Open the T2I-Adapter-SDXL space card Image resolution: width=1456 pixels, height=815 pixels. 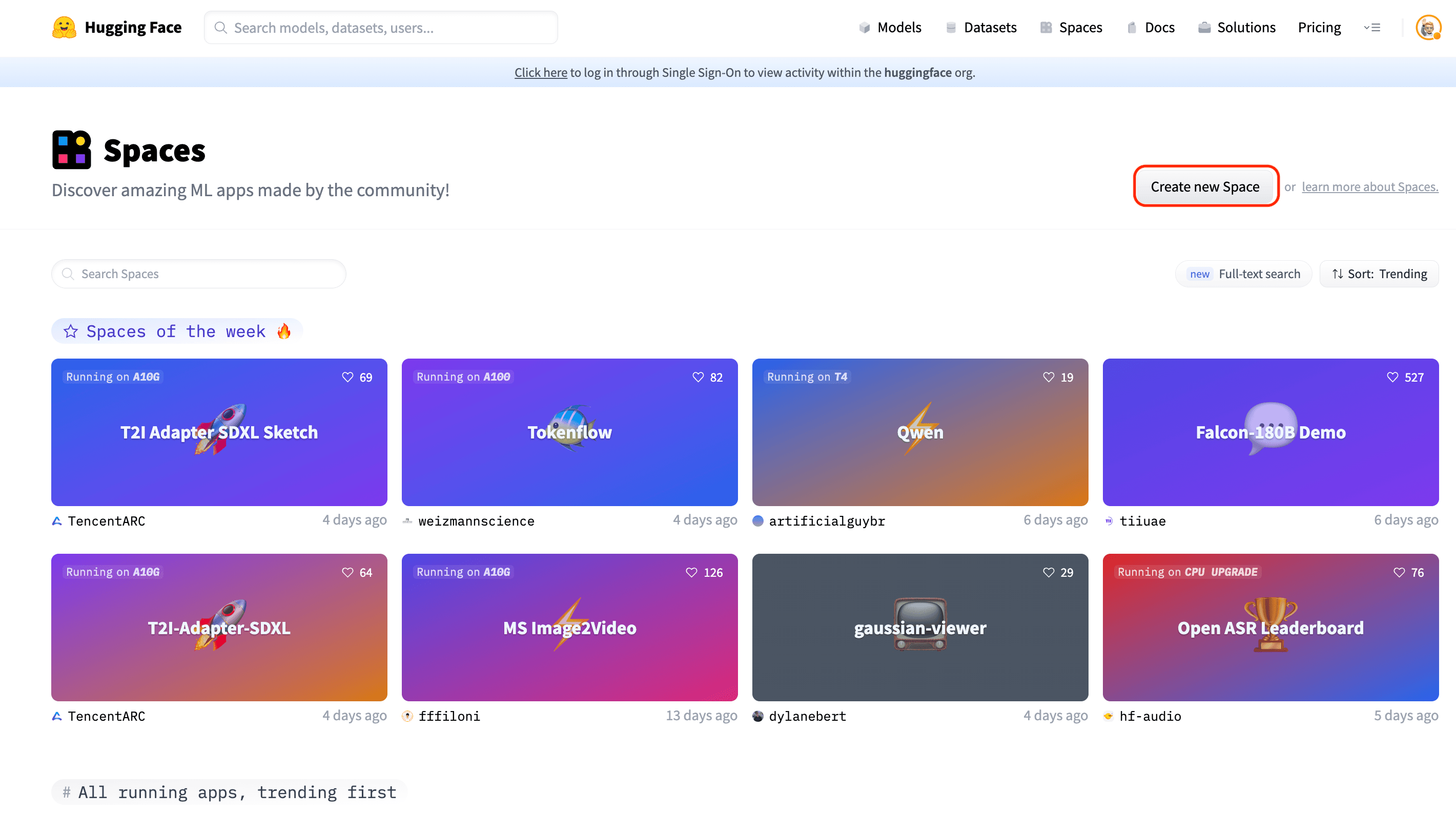click(219, 628)
